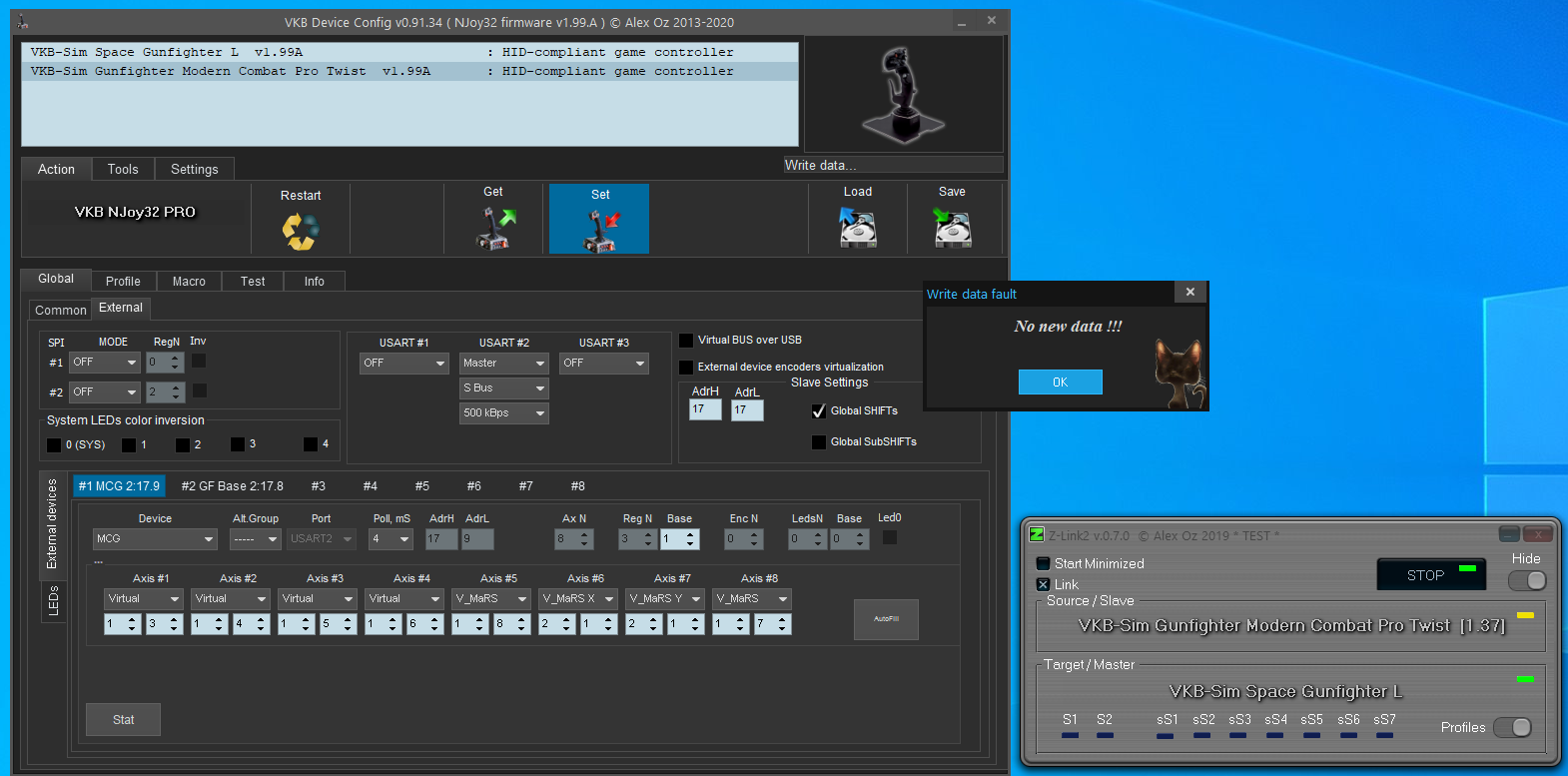Expand the 500 kBps baud rate dropdown
Image resolution: width=1568 pixels, height=776 pixels.
[504, 413]
